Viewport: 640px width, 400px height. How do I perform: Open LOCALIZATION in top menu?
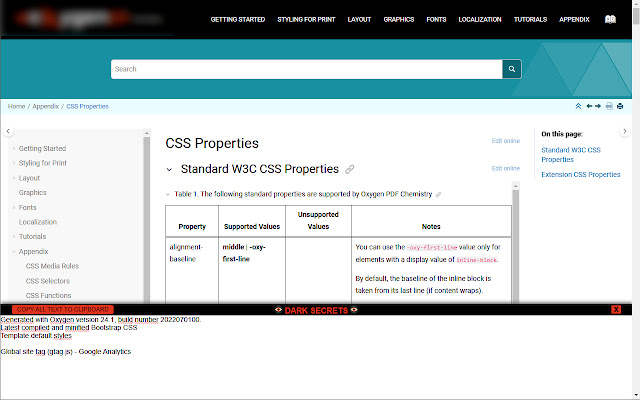480,19
